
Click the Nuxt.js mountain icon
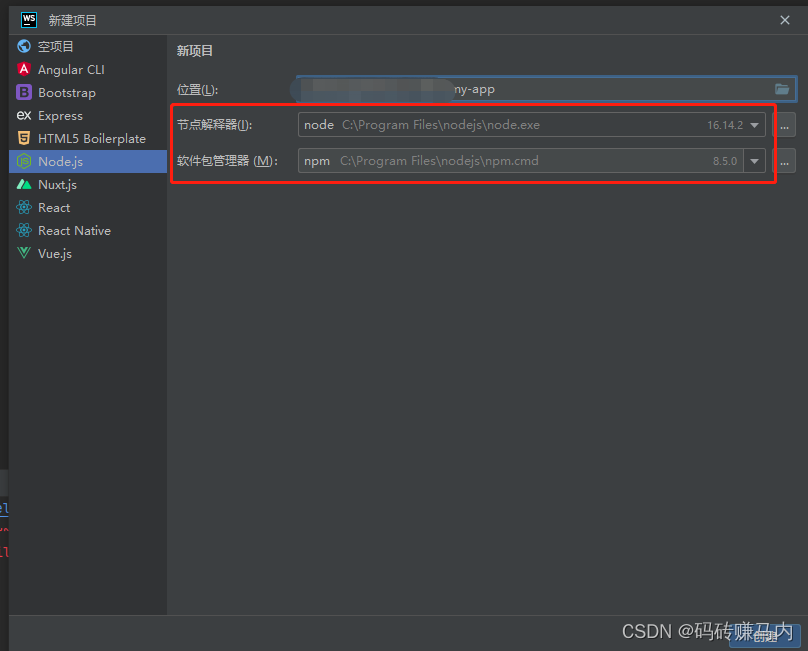[x=24, y=184]
